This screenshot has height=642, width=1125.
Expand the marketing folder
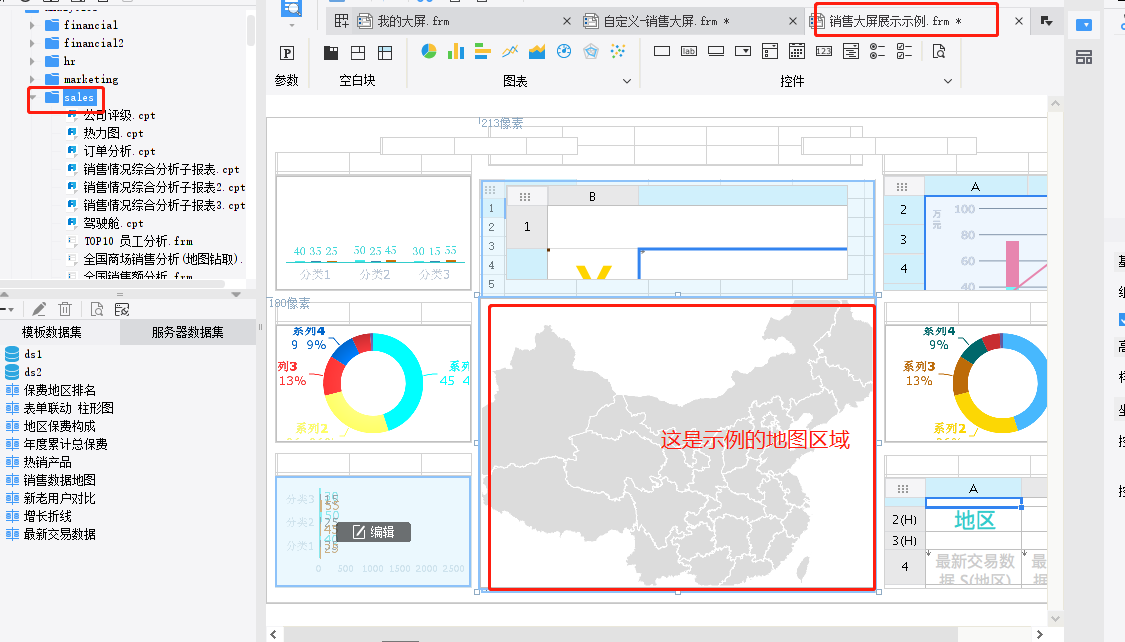[x=32, y=79]
